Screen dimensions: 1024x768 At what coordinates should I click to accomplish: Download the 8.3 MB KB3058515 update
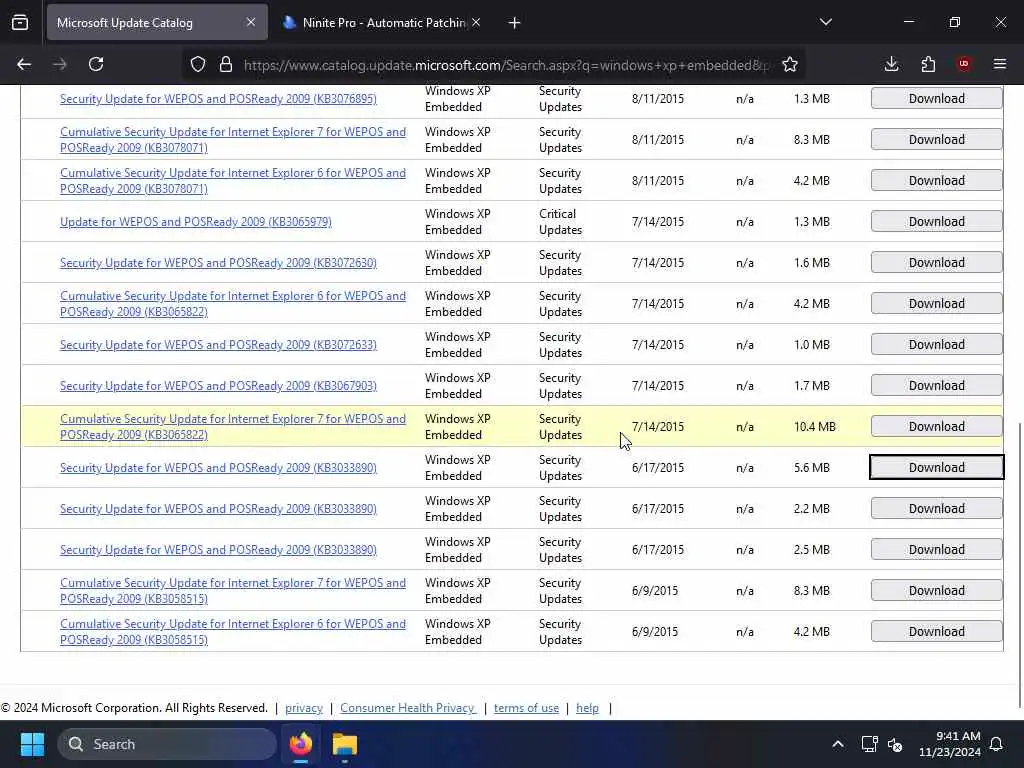click(x=936, y=590)
